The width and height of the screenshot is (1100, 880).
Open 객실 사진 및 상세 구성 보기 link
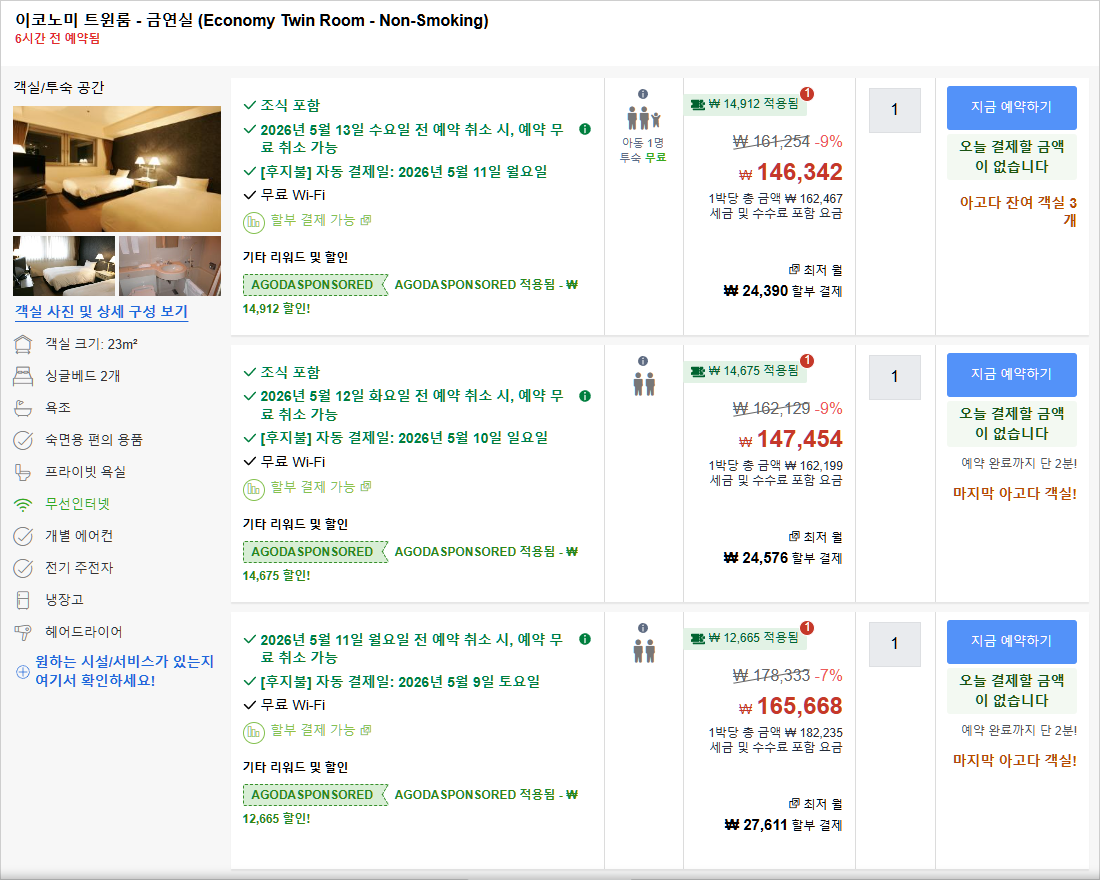(101, 311)
